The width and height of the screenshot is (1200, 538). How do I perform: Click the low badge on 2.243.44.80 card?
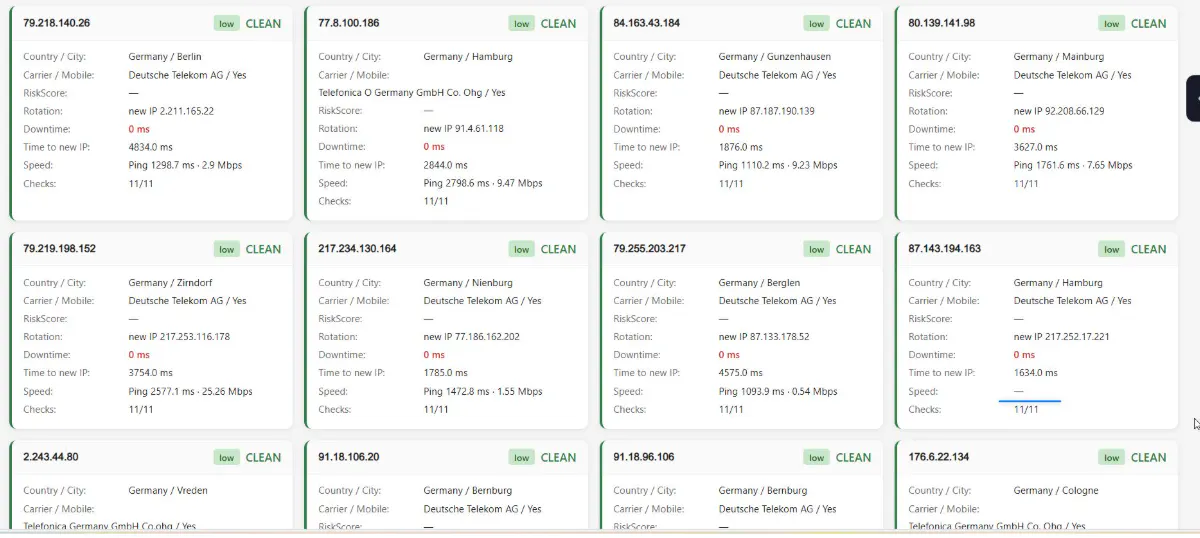(x=227, y=458)
